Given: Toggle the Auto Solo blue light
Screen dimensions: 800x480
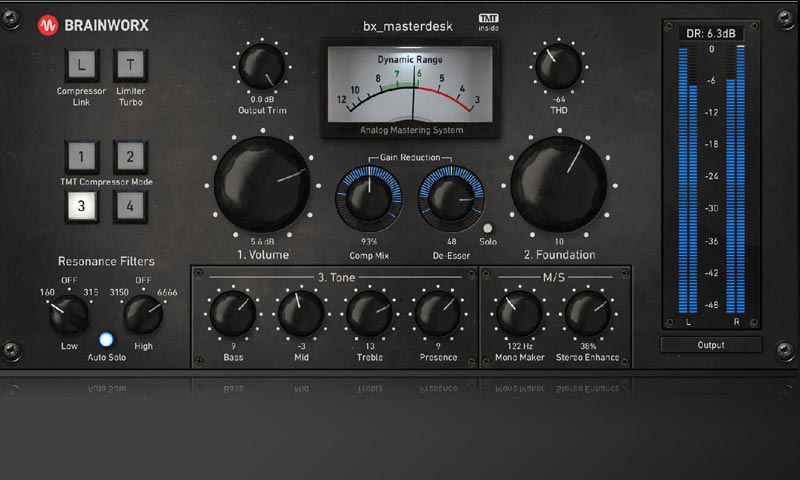Looking at the screenshot, I should [x=106, y=339].
